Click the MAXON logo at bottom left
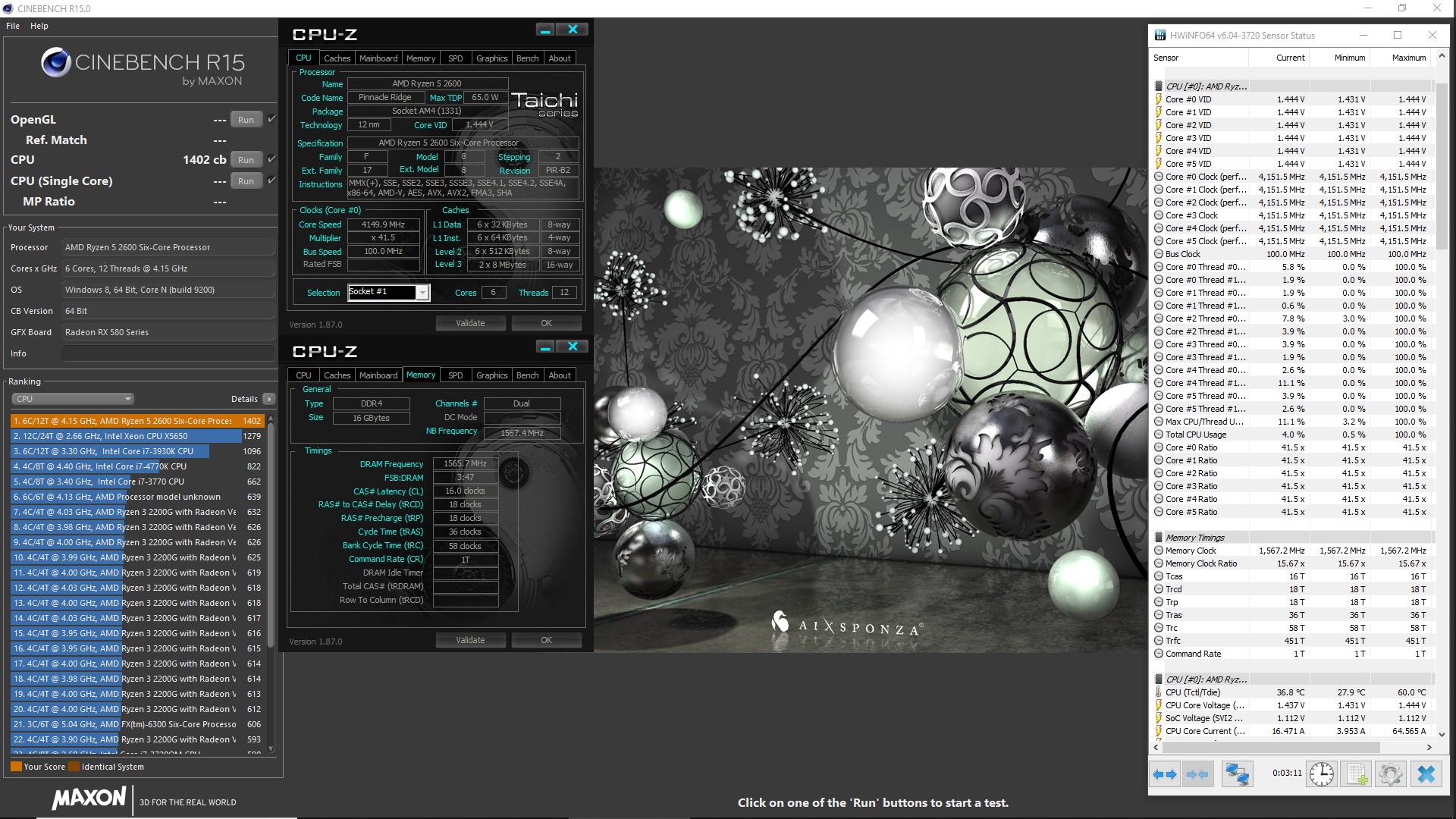The height and width of the screenshot is (819, 1456). click(x=89, y=798)
